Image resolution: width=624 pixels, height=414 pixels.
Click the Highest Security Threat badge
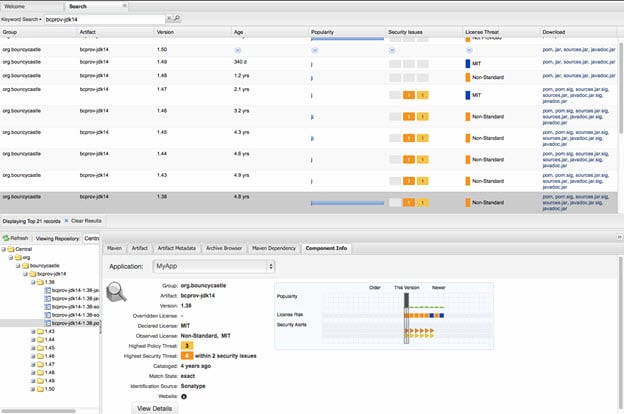[185, 356]
